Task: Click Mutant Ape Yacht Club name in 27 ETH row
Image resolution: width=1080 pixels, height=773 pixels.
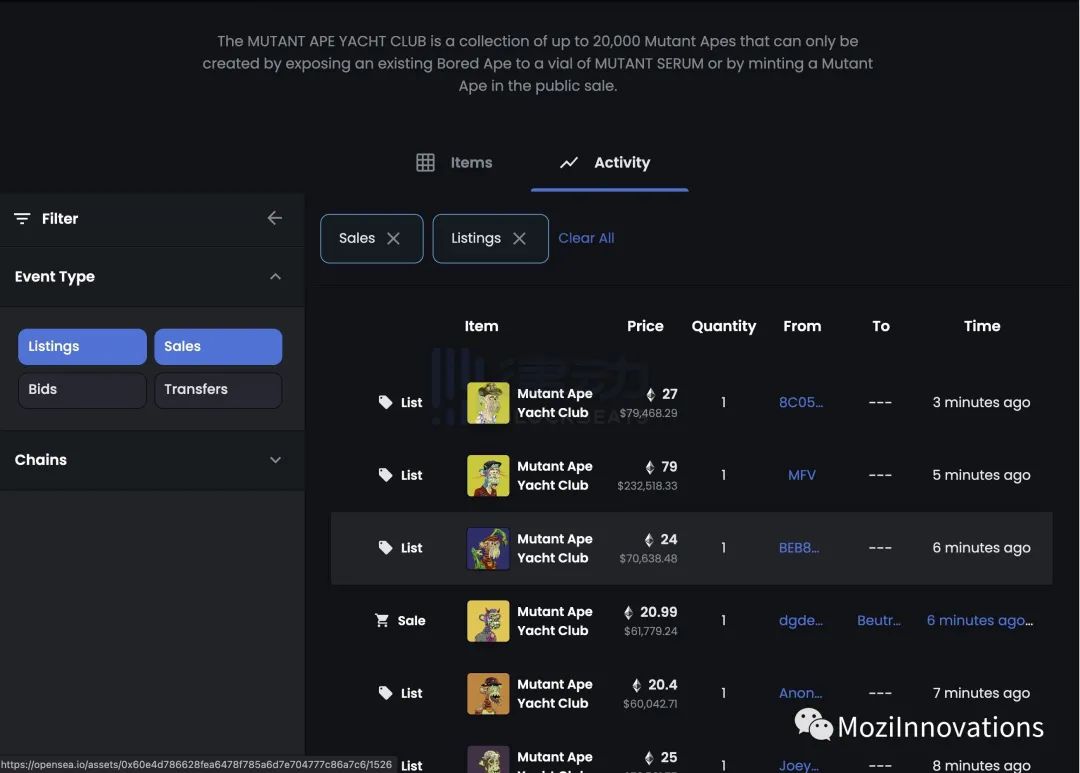Action: coord(554,403)
